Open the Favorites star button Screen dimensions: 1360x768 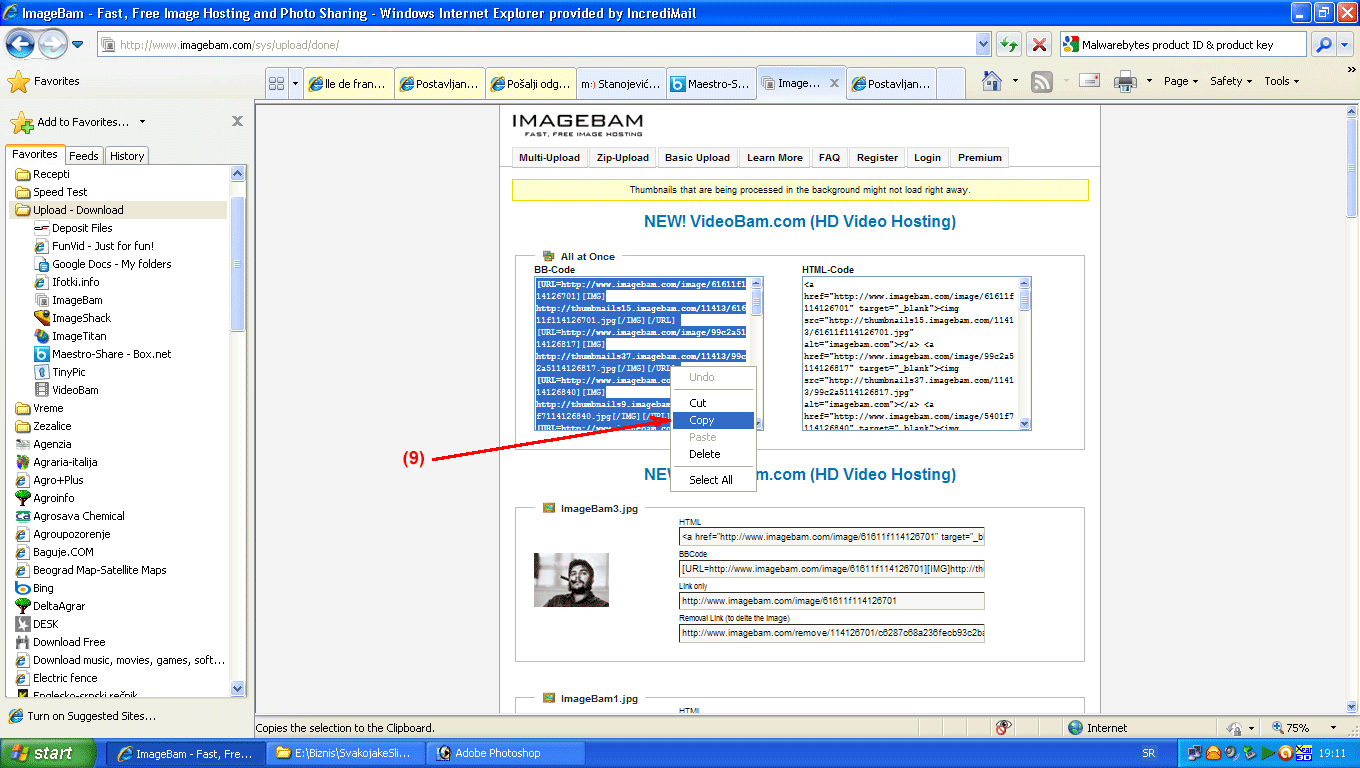(x=44, y=82)
